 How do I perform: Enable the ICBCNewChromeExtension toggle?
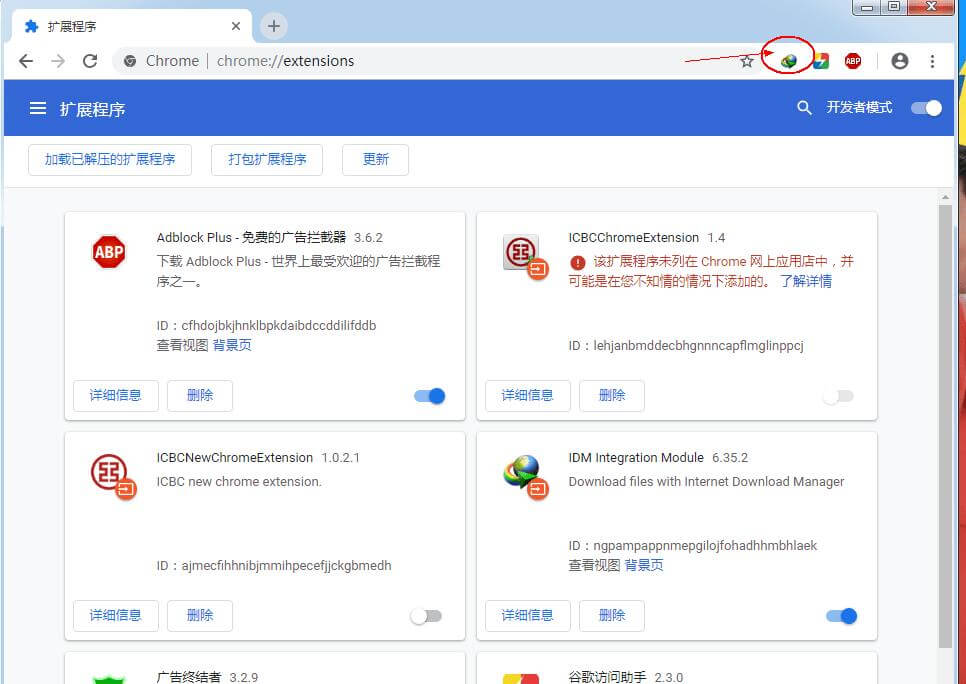point(426,616)
